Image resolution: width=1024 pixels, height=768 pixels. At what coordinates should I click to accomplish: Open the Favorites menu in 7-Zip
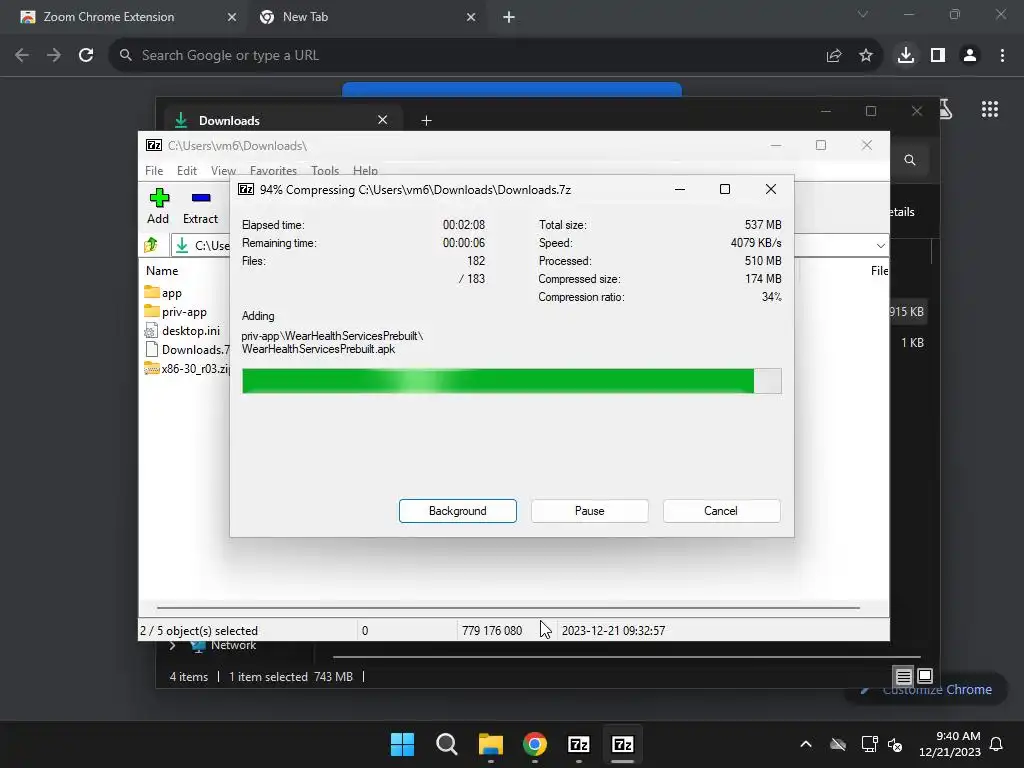273,170
